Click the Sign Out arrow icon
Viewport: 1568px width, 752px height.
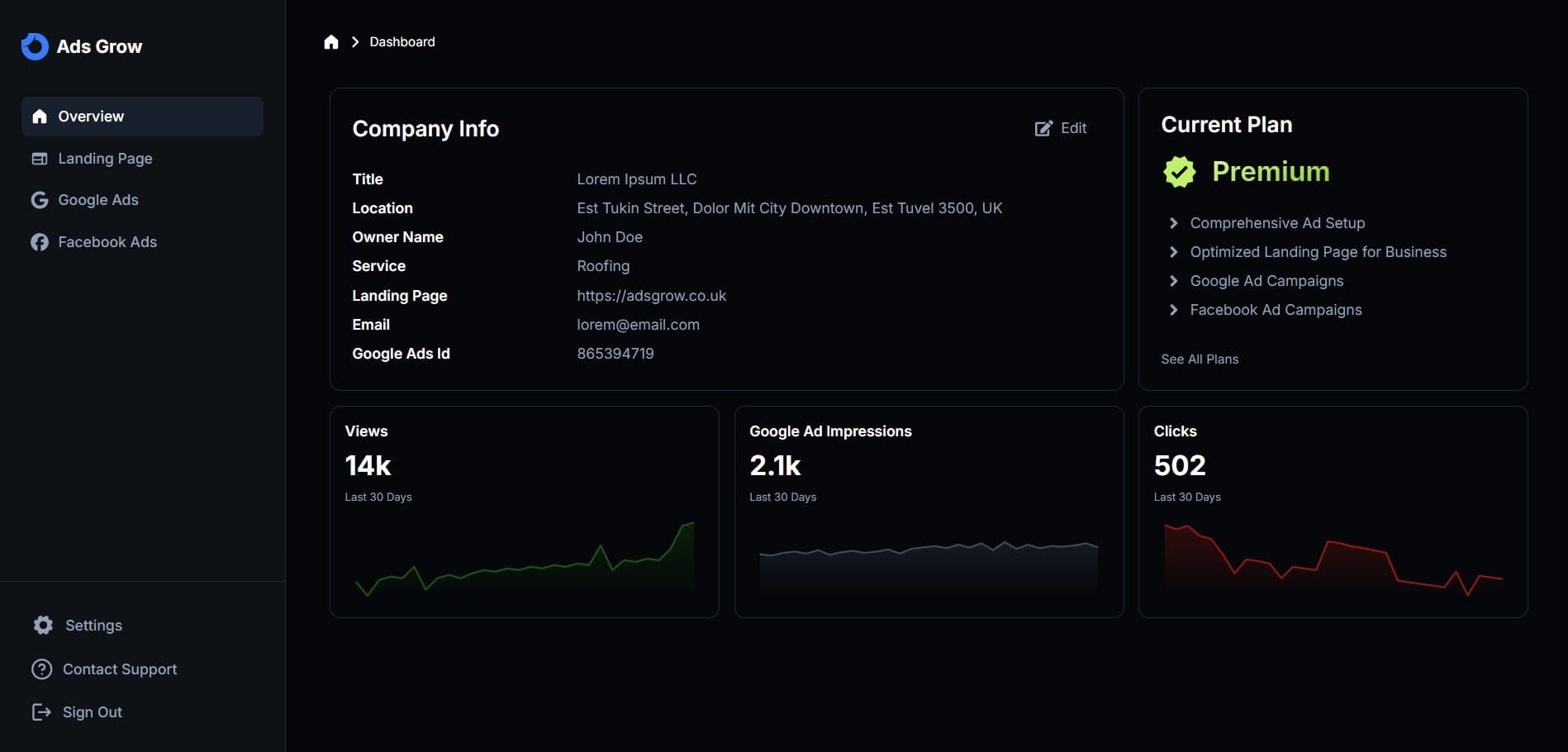click(40, 712)
